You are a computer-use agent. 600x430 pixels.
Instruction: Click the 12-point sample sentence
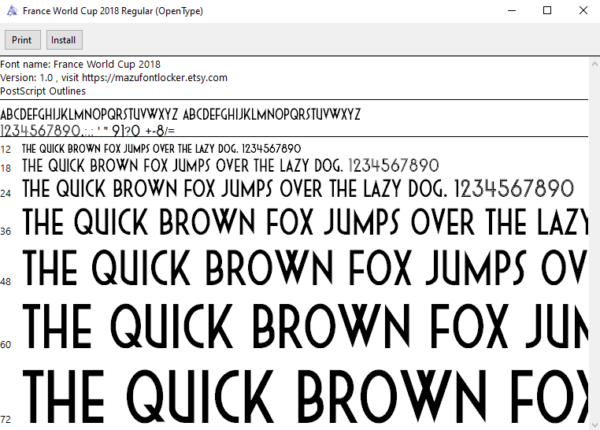161,148
